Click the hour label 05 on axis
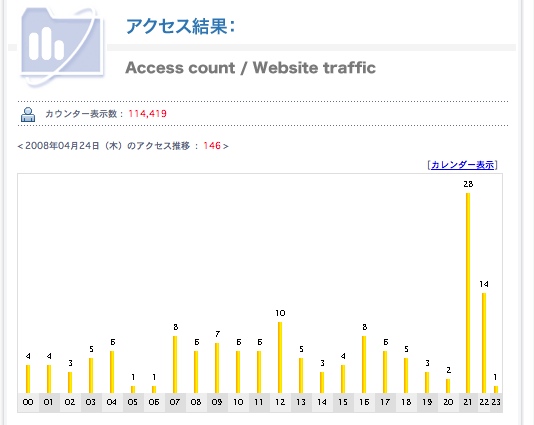 click(x=132, y=402)
